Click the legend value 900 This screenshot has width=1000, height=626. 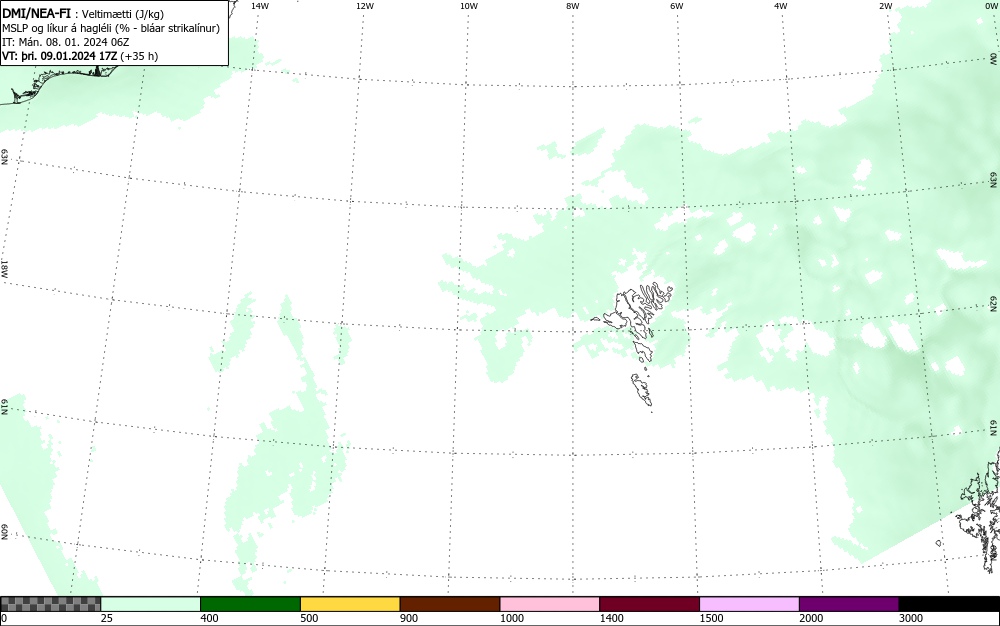(x=409, y=618)
